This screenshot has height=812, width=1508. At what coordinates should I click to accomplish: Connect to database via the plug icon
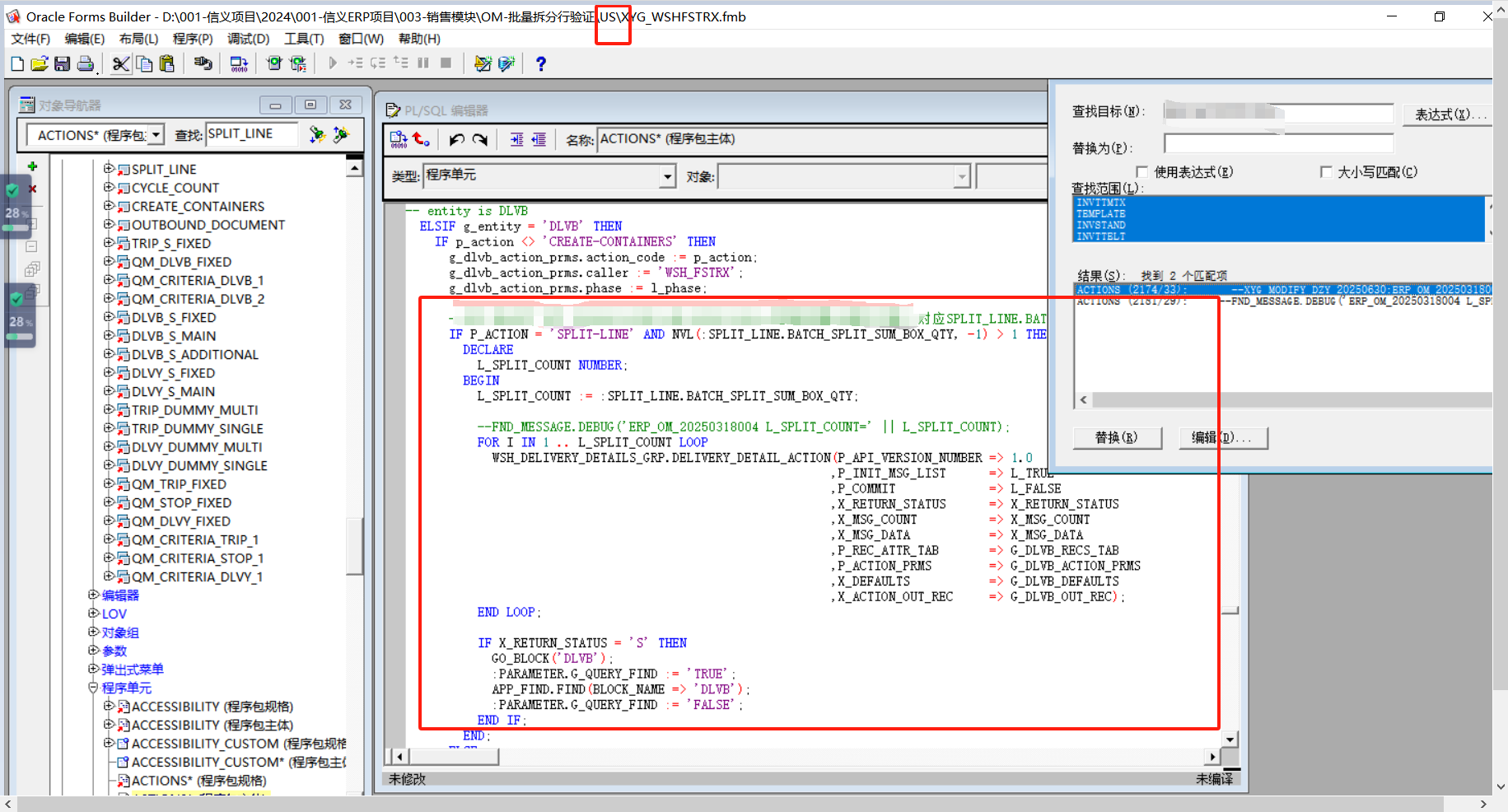[x=203, y=63]
